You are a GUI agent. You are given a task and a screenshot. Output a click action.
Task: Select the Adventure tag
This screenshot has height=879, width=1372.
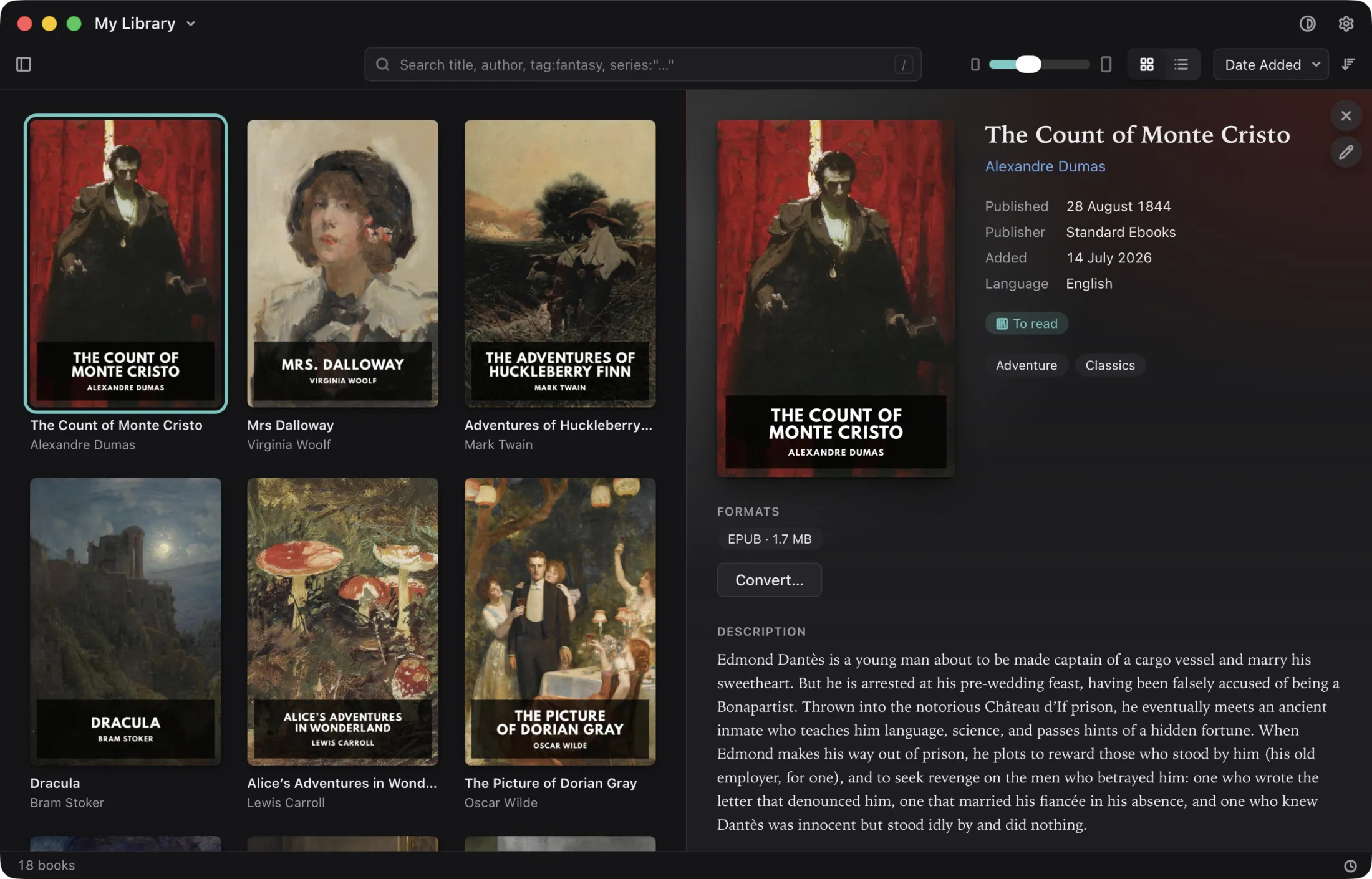click(x=1026, y=365)
